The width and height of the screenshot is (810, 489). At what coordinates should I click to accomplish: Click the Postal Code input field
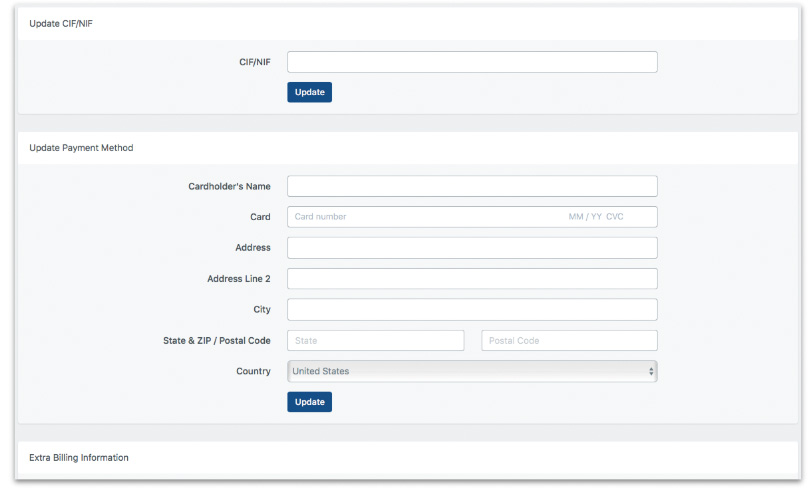[569, 340]
